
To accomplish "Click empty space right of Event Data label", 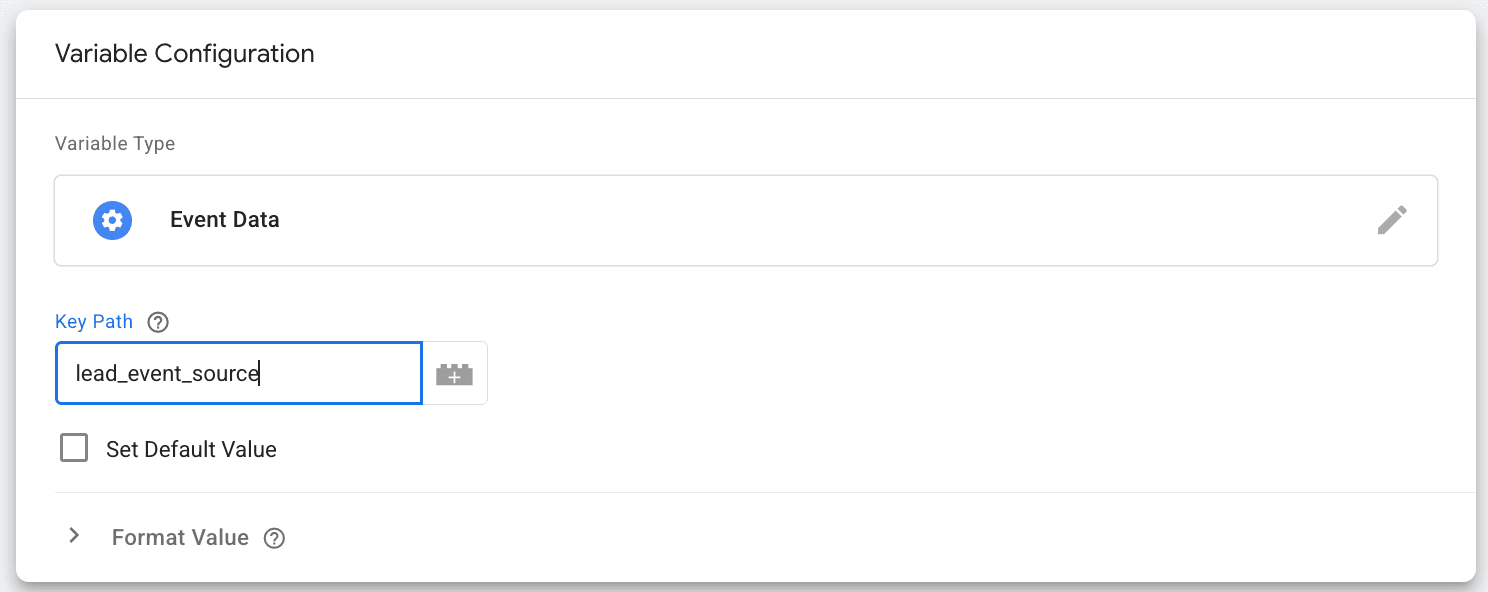I will (800, 220).
